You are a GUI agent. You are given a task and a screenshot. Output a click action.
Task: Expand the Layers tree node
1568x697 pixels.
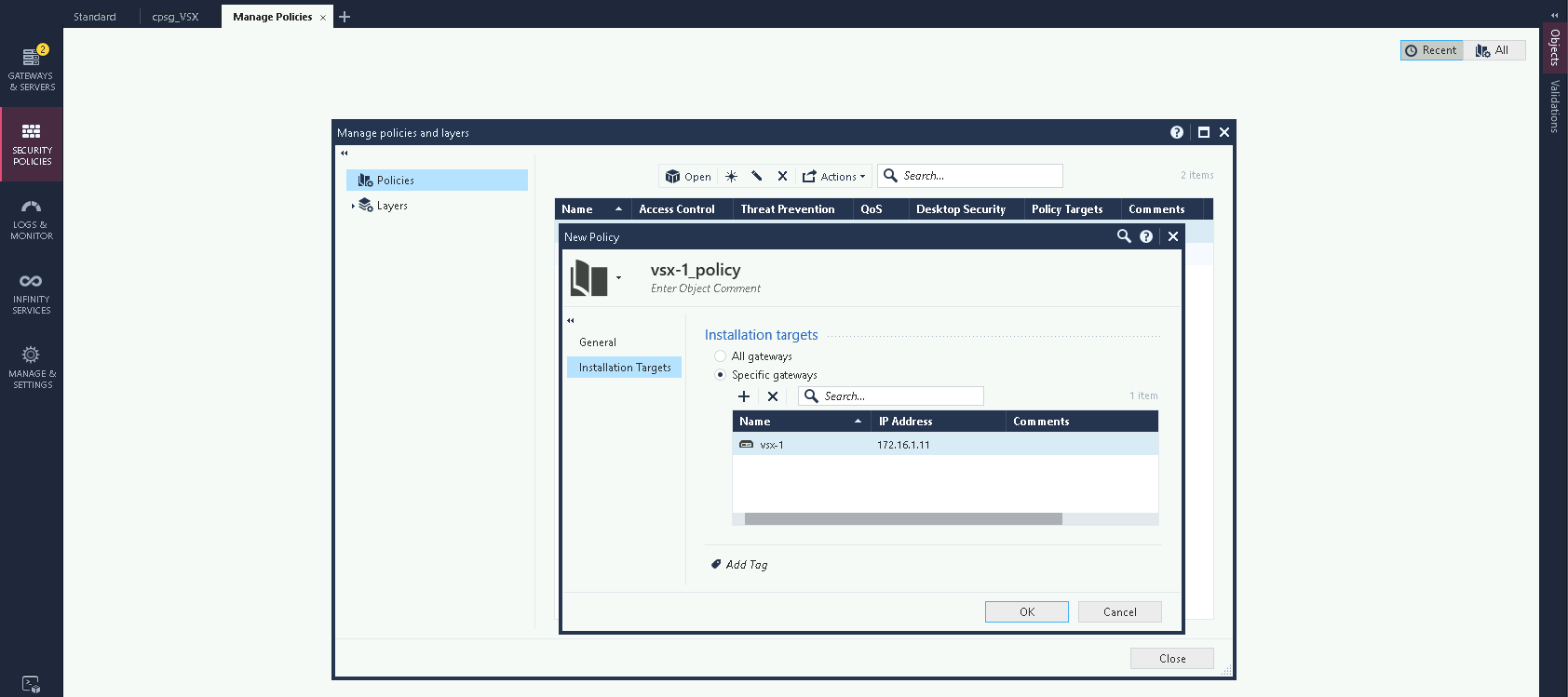[x=353, y=206]
